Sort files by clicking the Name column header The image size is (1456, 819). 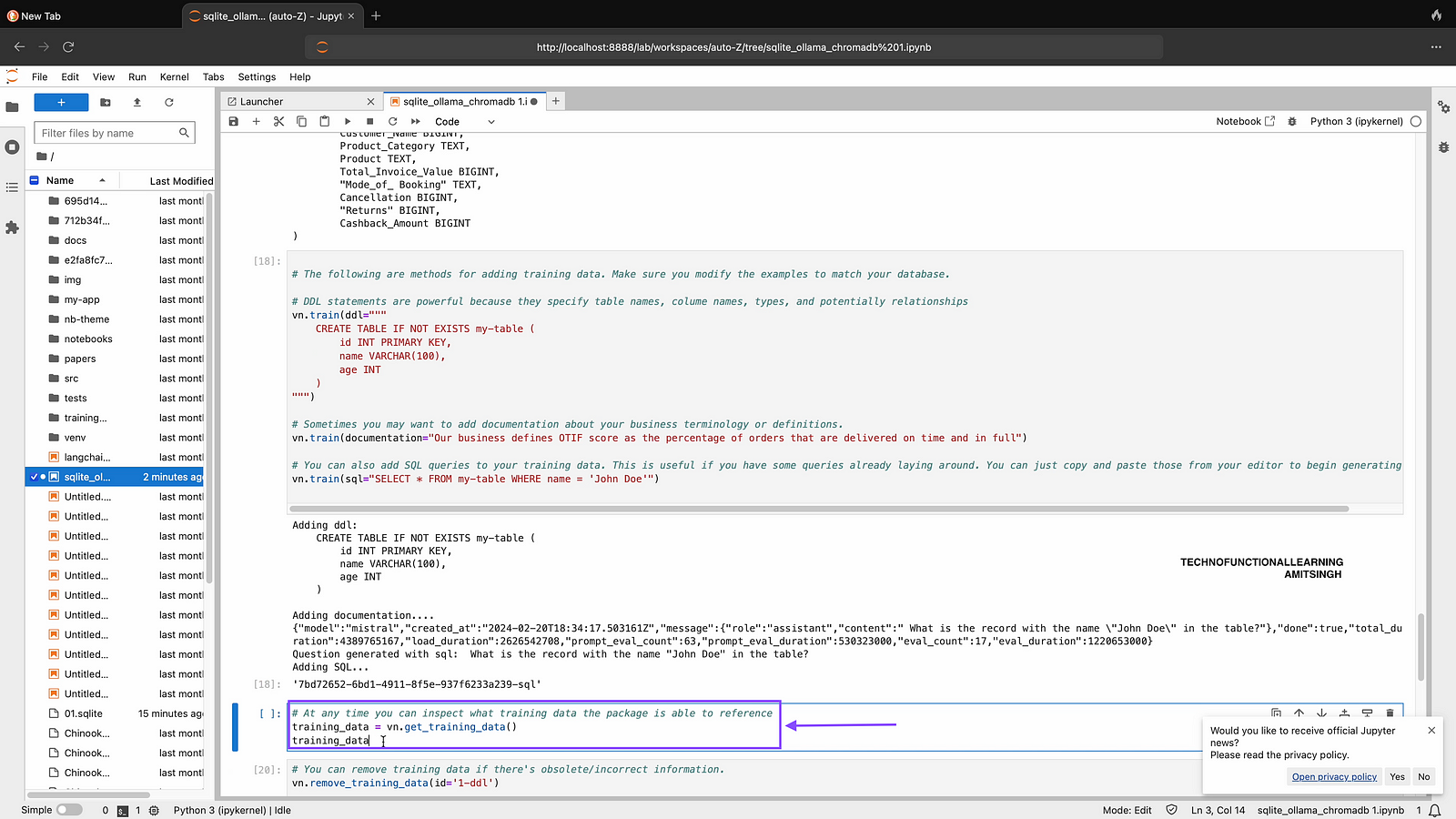pos(61,180)
